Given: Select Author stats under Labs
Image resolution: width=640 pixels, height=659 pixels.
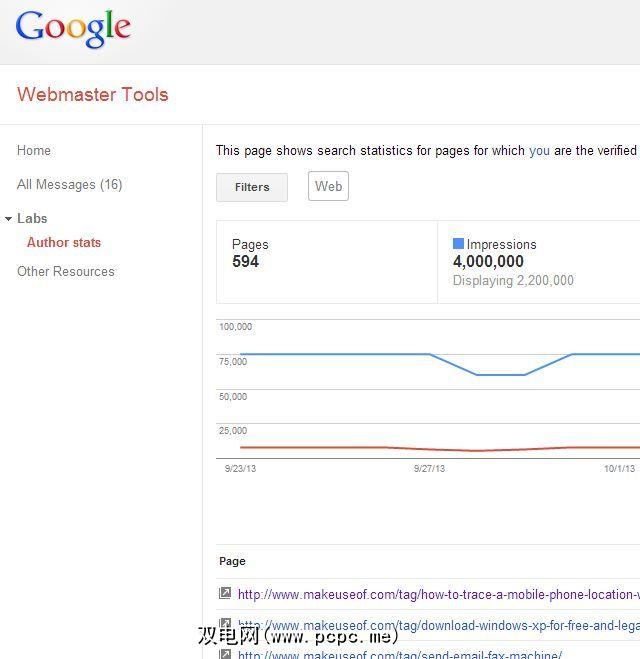Looking at the screenshot, I should 64,242.
